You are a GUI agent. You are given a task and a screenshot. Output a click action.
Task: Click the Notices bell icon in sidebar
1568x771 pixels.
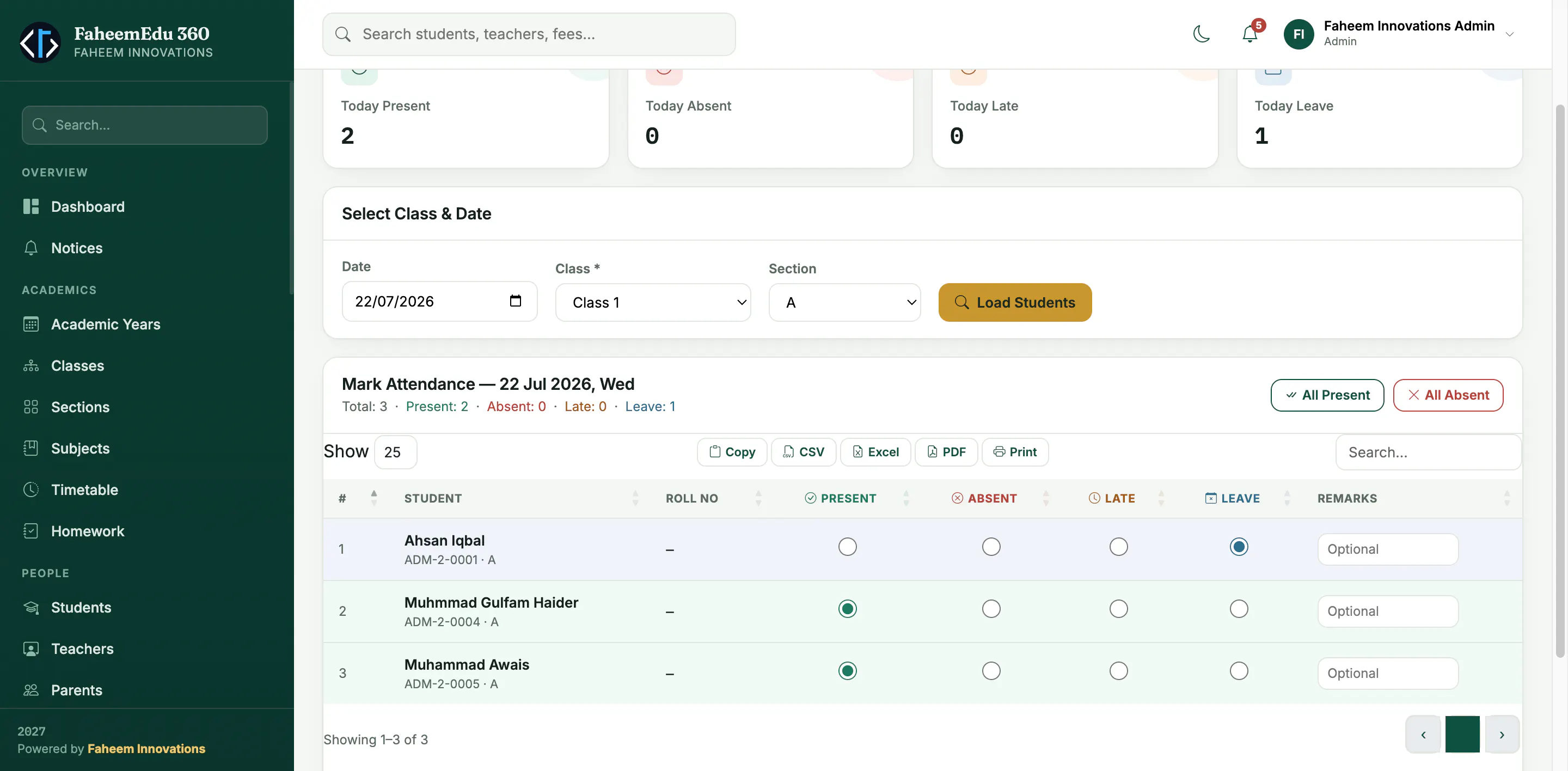point(30,248)
